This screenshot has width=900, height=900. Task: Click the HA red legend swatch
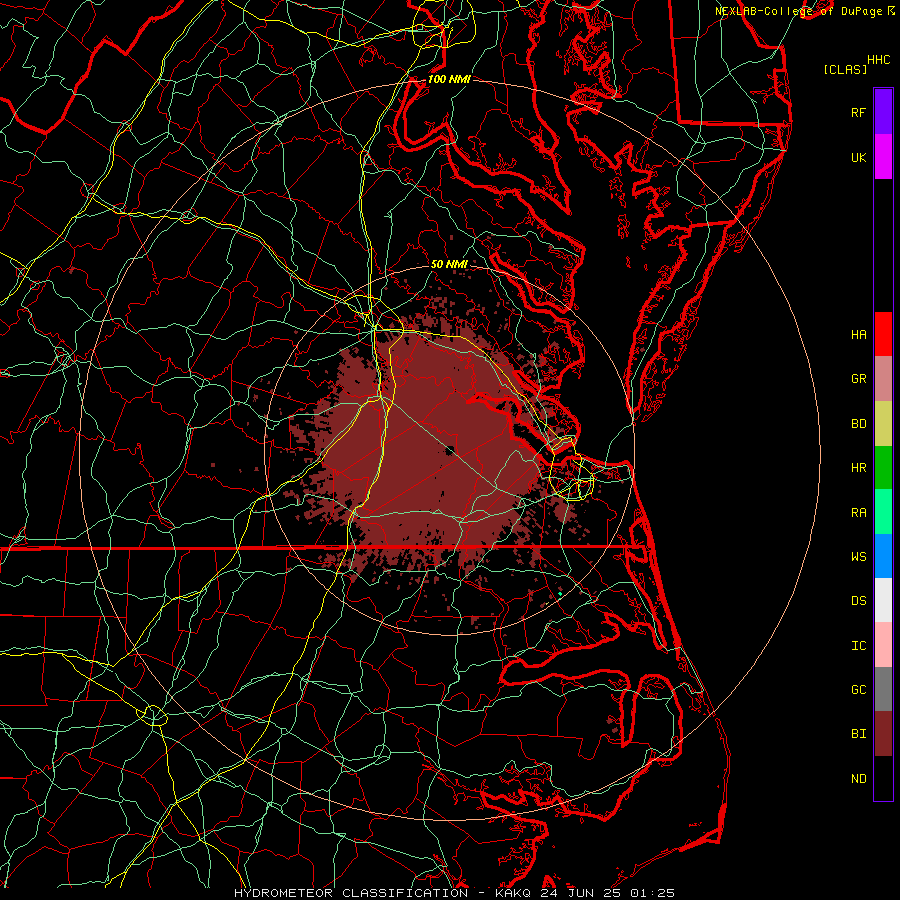(x=883, y=334)
